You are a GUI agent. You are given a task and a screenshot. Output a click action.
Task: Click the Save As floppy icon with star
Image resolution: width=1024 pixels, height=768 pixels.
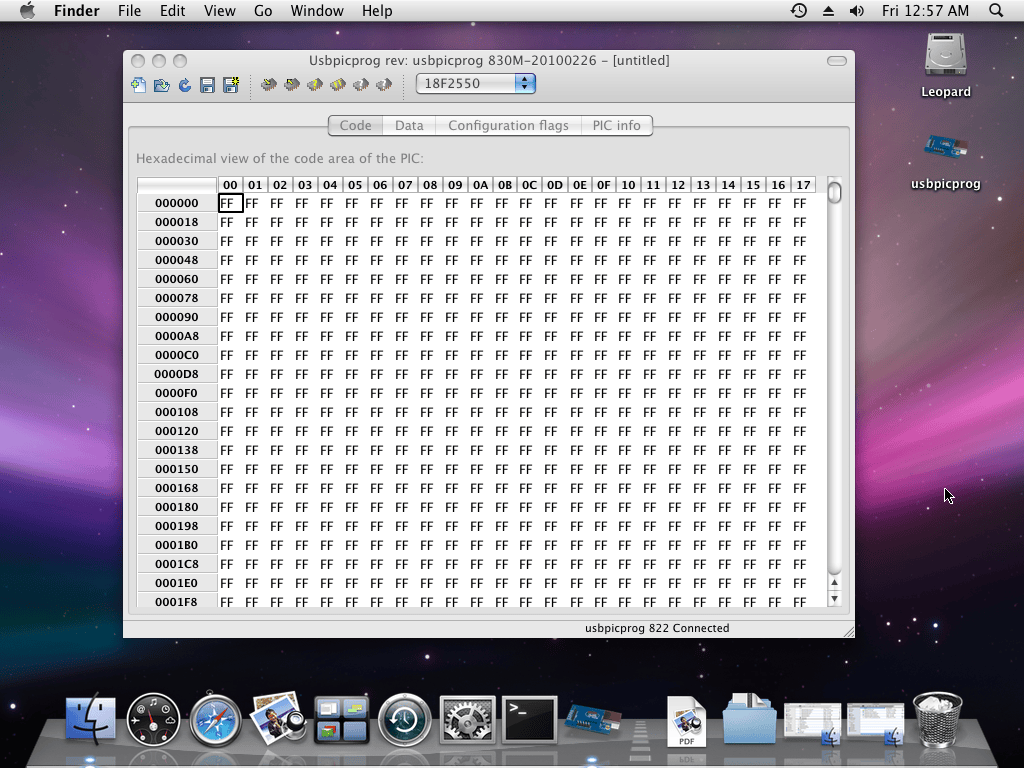coord(231,84)
